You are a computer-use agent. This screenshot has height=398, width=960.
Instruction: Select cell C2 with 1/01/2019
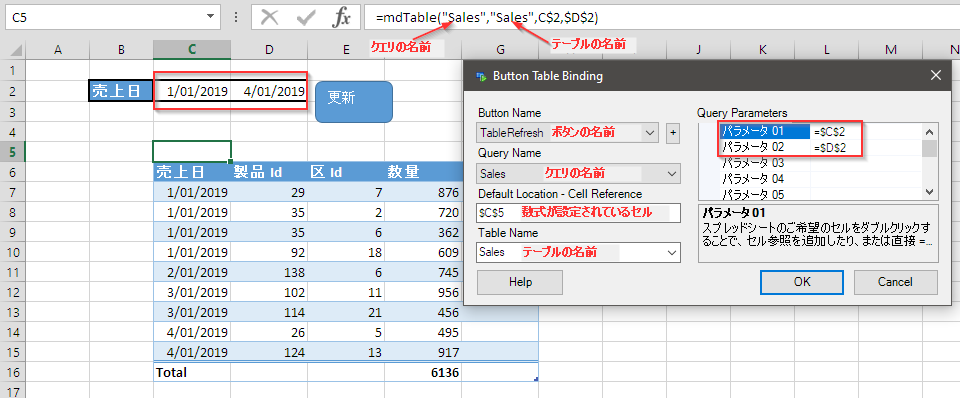[192, 91]
